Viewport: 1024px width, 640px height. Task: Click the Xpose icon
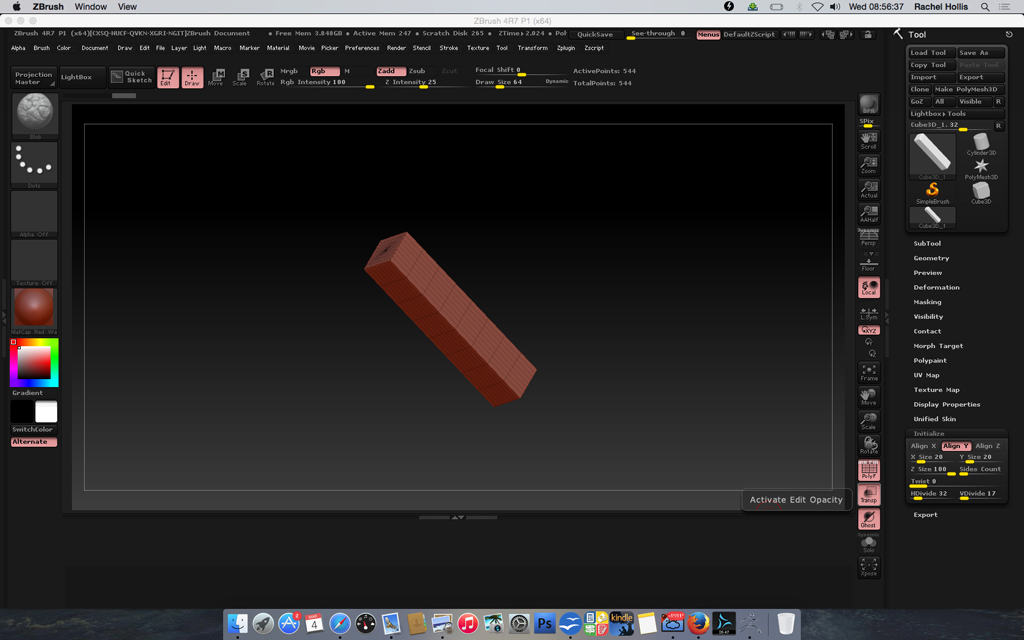(869, 567)
